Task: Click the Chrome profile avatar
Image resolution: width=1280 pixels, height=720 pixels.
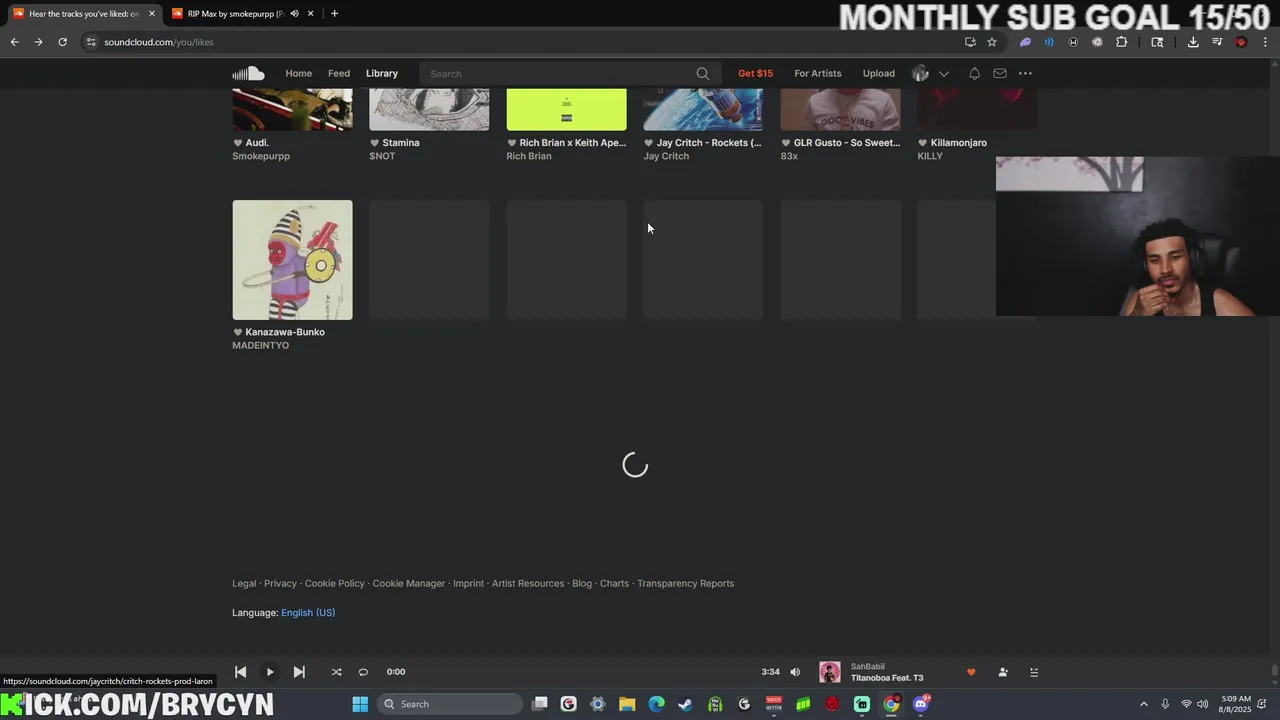Action: [x=1241, y=42]
